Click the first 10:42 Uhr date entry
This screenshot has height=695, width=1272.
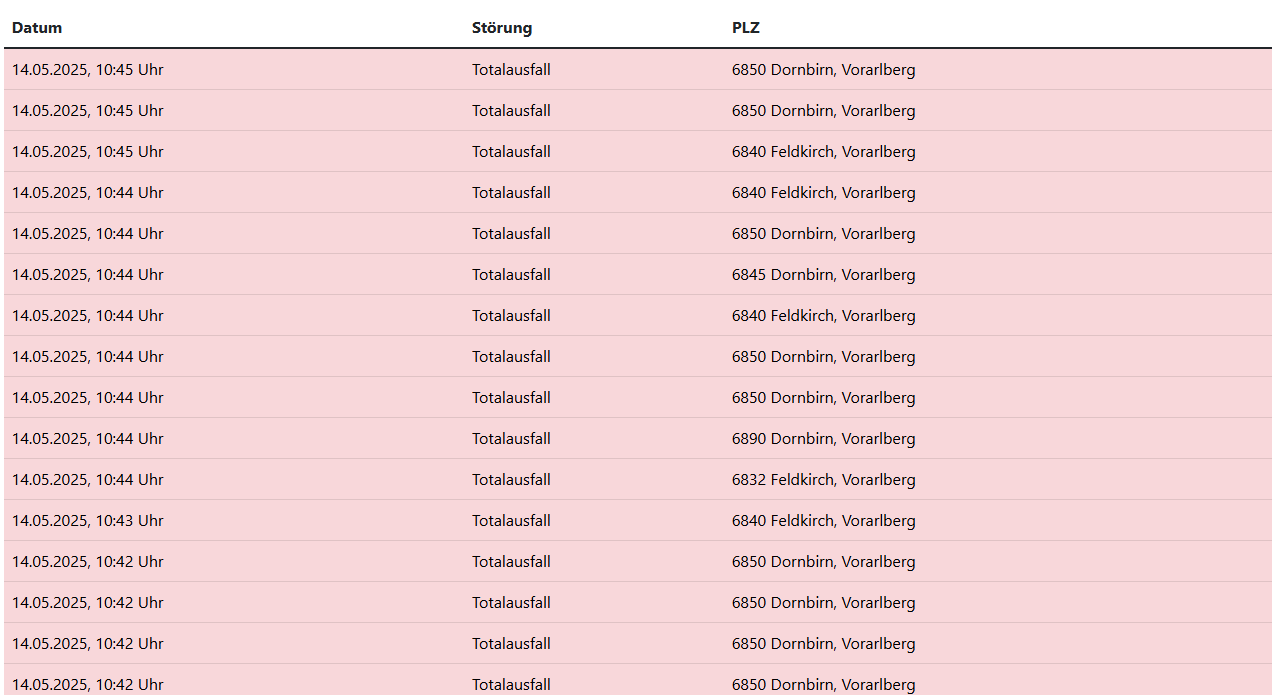(x=88, y=562)
